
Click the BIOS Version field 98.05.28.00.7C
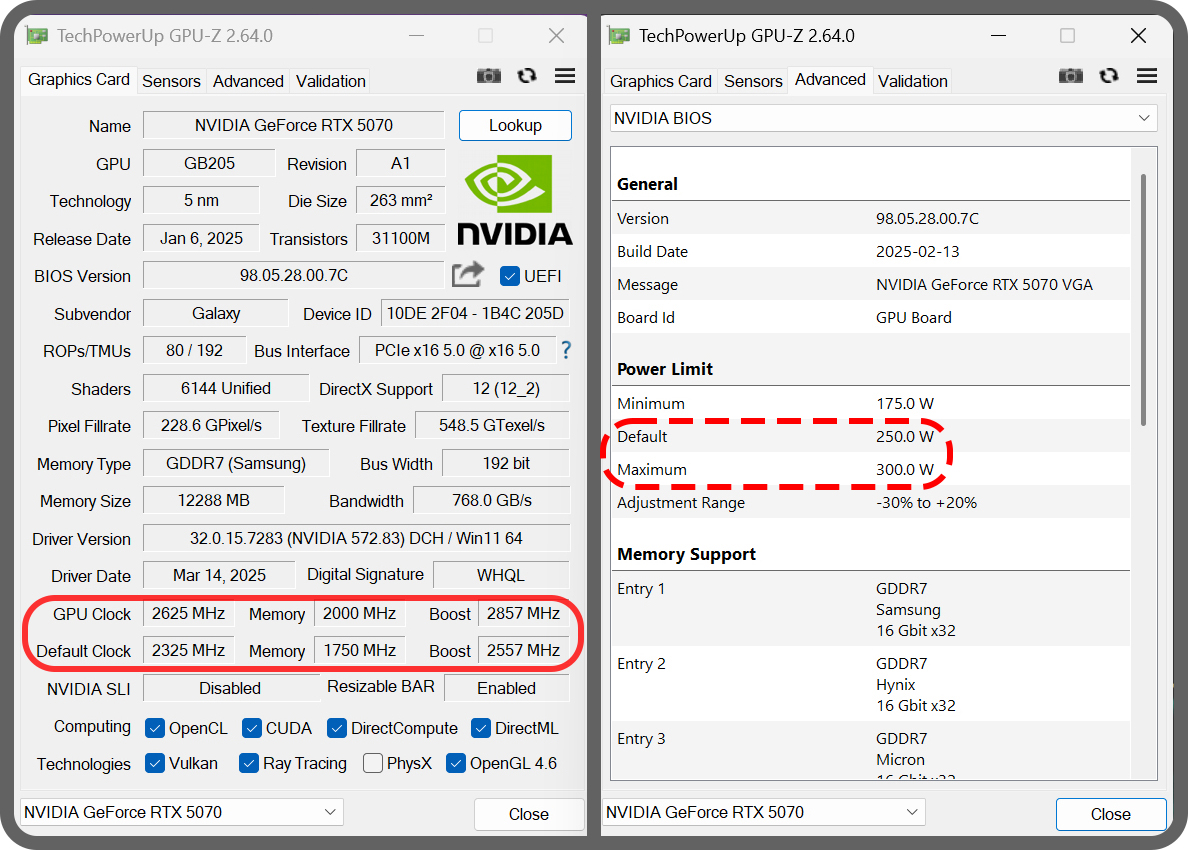click(294, 275)
